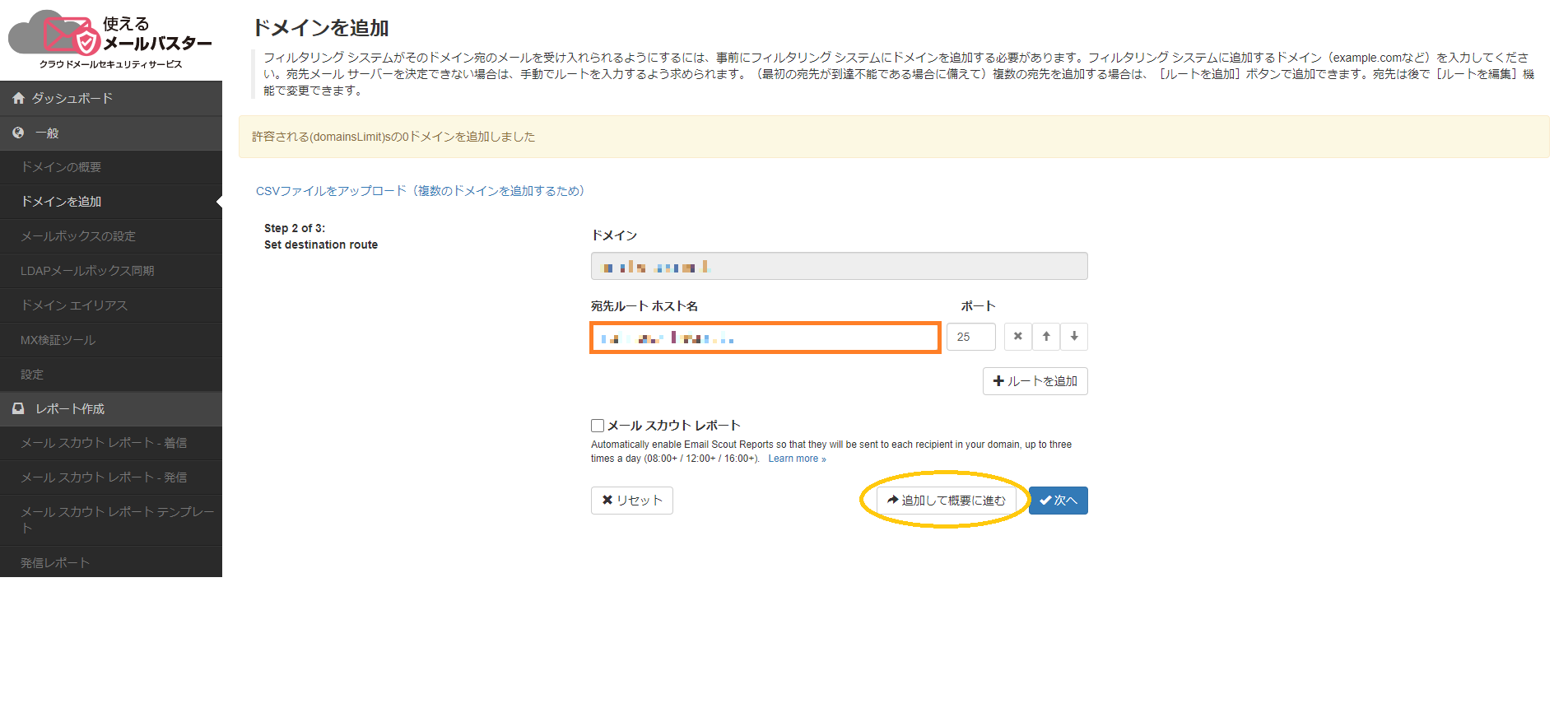This screenshot has height=722, width=1568.
Task: Collapse the 一般 sidebar section
Action: tap(111, 133)
